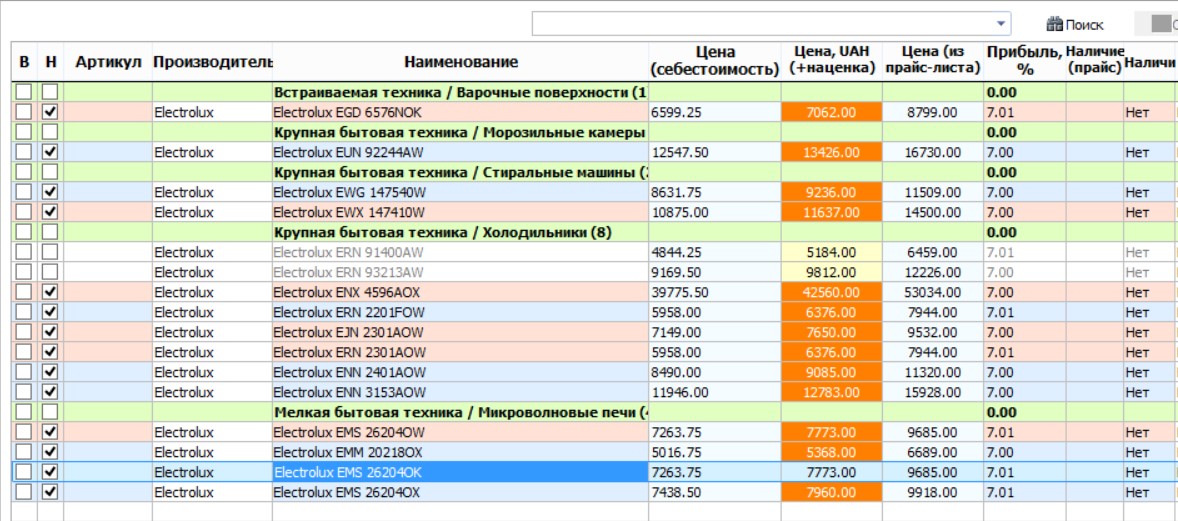The width and height of the screenshot is (1178, 521).
Task: Click price-list value 9918.00
Action: pos(932,492)
